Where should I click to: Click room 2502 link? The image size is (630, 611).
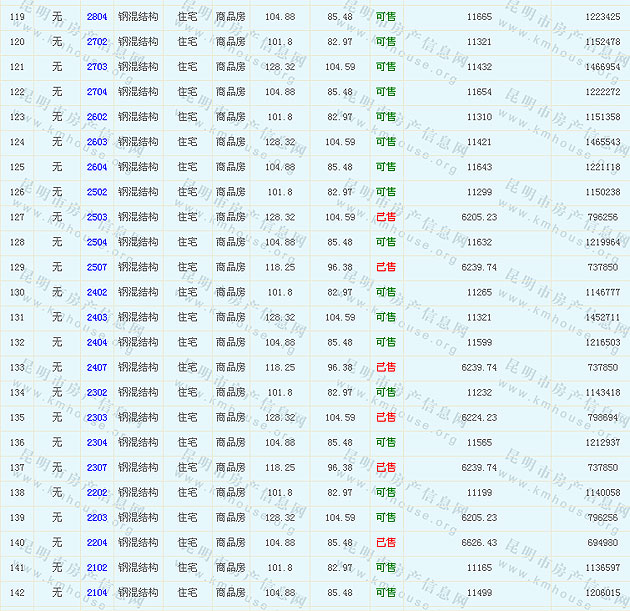click(x=97, y=192)
